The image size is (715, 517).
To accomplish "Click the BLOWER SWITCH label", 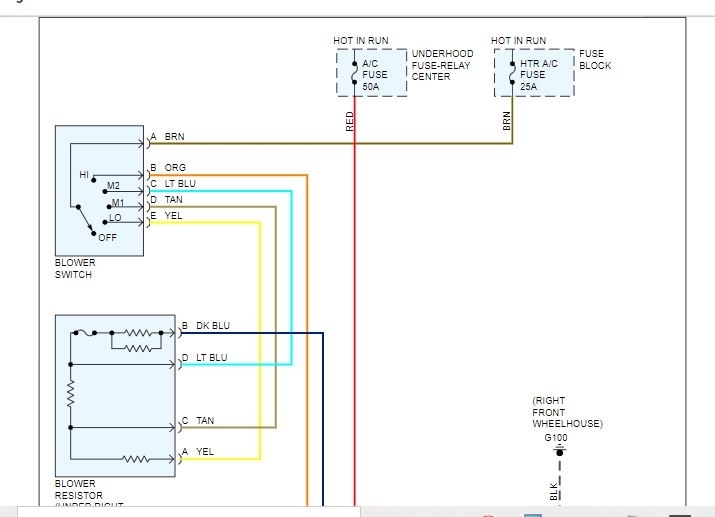I will tap(75, 269).
